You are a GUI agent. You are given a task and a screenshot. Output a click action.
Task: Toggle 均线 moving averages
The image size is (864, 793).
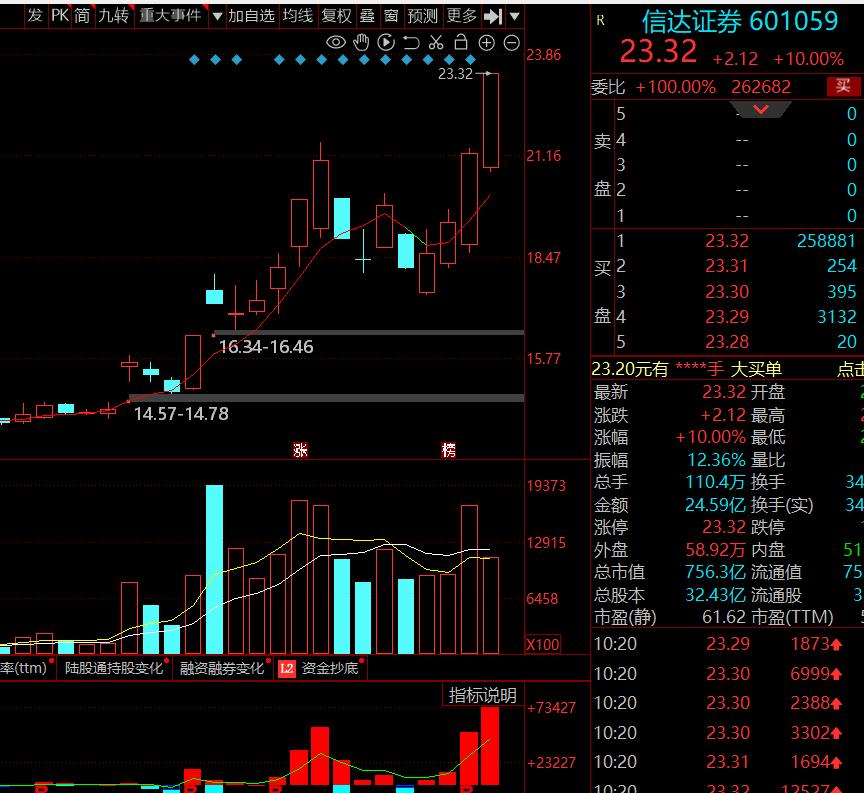pos(298,15)
